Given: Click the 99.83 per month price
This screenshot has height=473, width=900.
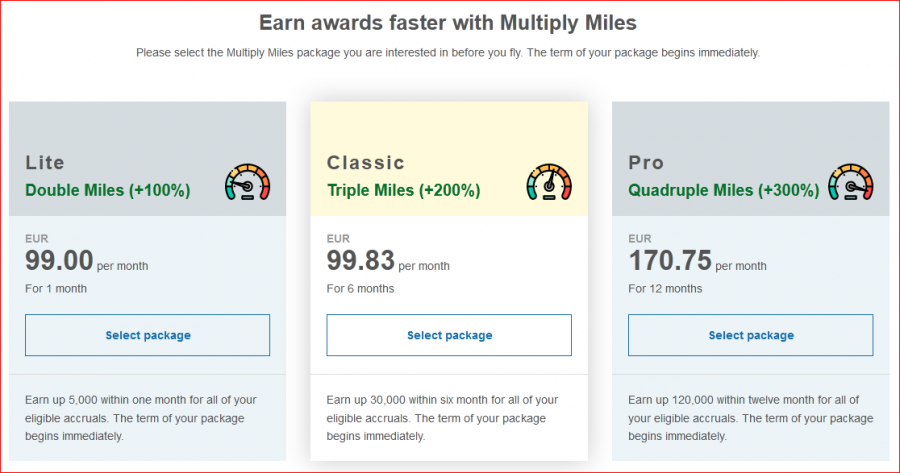Looking at the screenshot, I should 386,262.
